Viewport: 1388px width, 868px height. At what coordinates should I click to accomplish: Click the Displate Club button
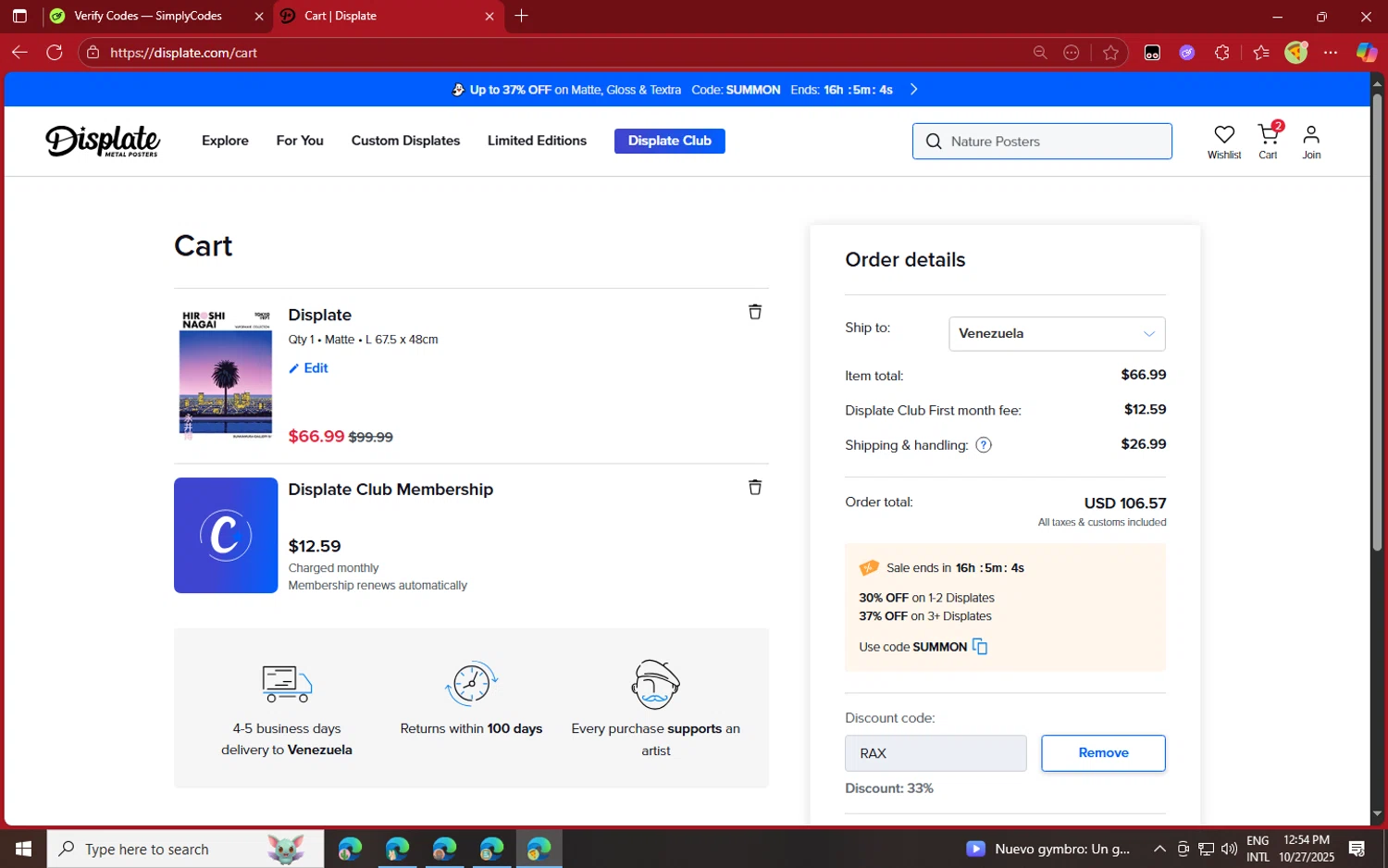coord(669,141)
